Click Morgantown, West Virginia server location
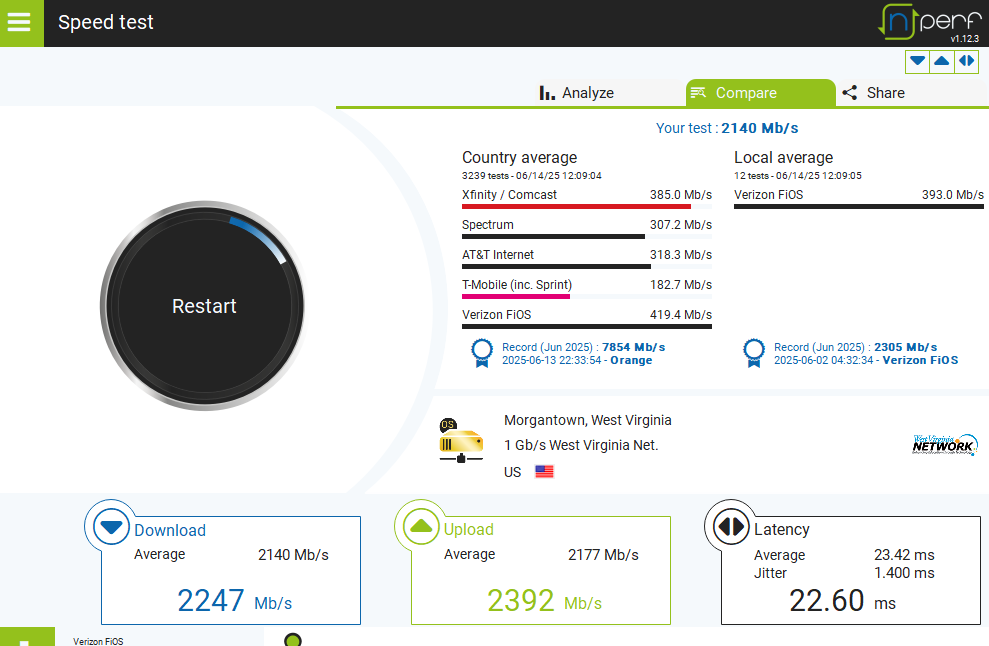Image resolution: width=989 pixels, height=646 pixels. [587, 420]
